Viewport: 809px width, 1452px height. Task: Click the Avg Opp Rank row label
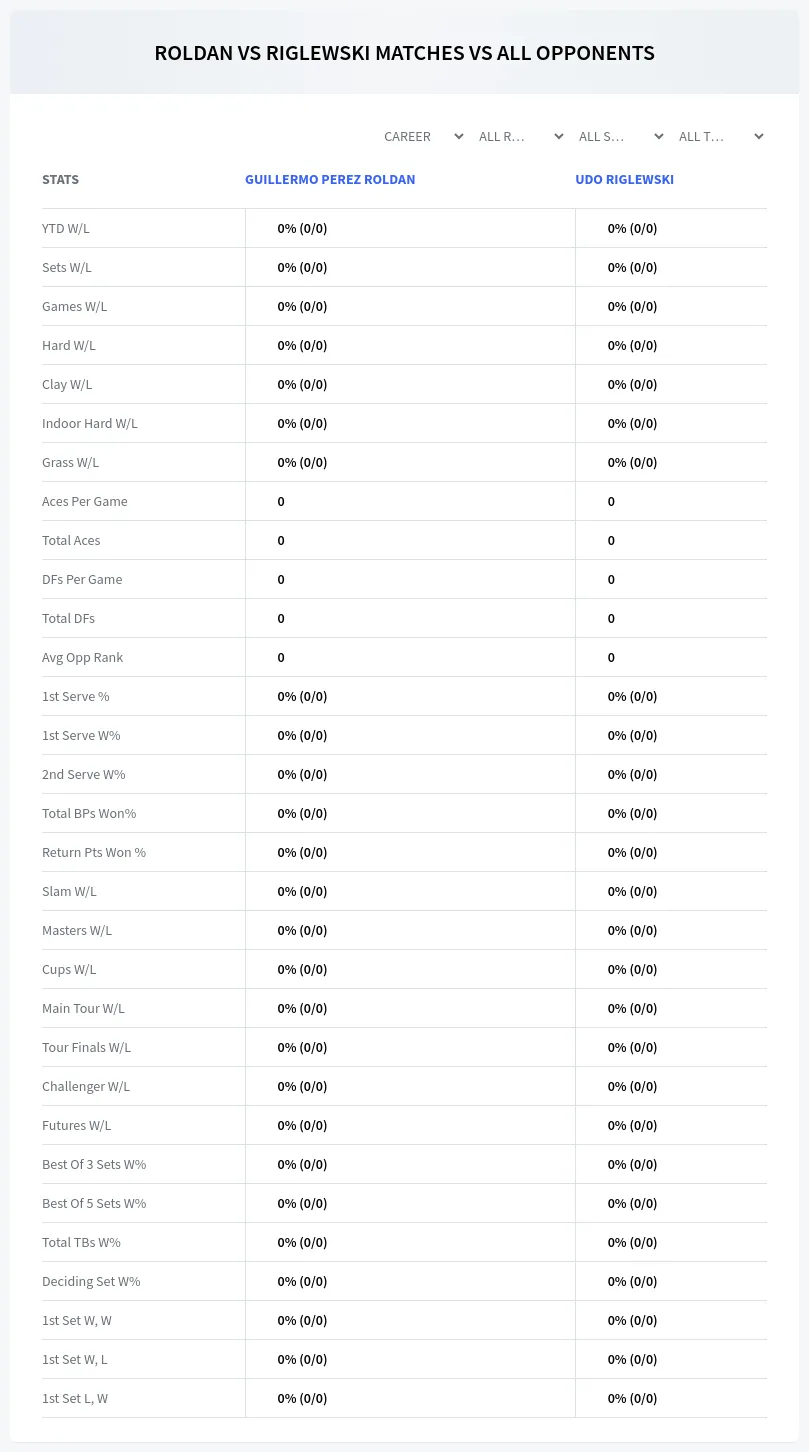83,657
